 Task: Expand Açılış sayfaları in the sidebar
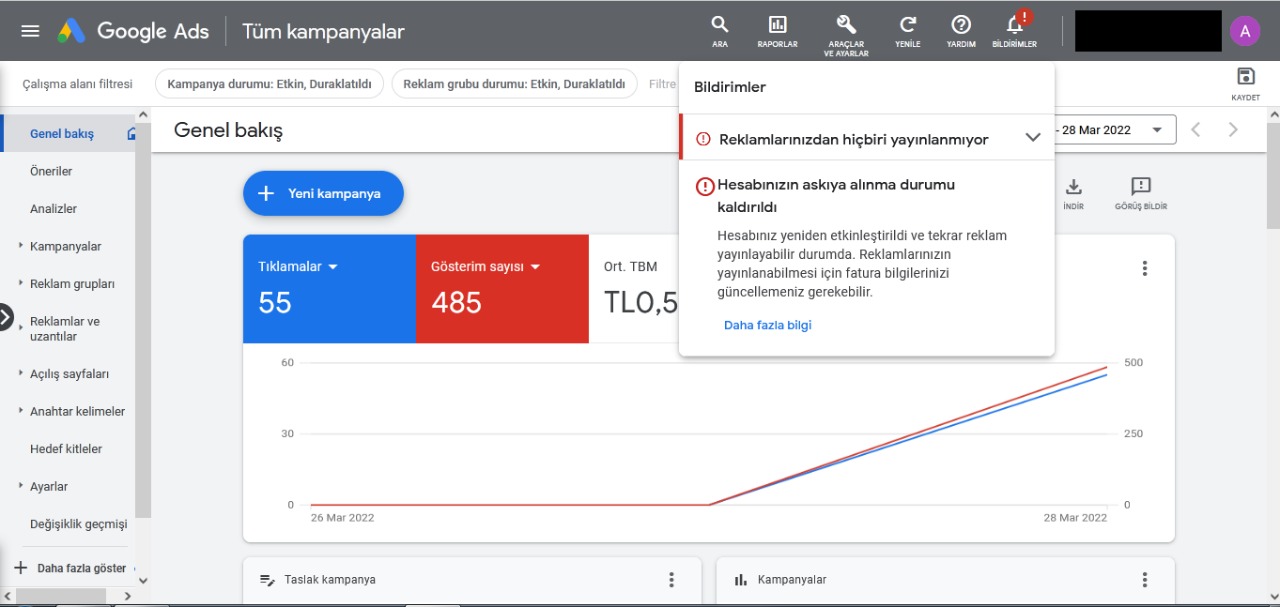coord(21,374)
